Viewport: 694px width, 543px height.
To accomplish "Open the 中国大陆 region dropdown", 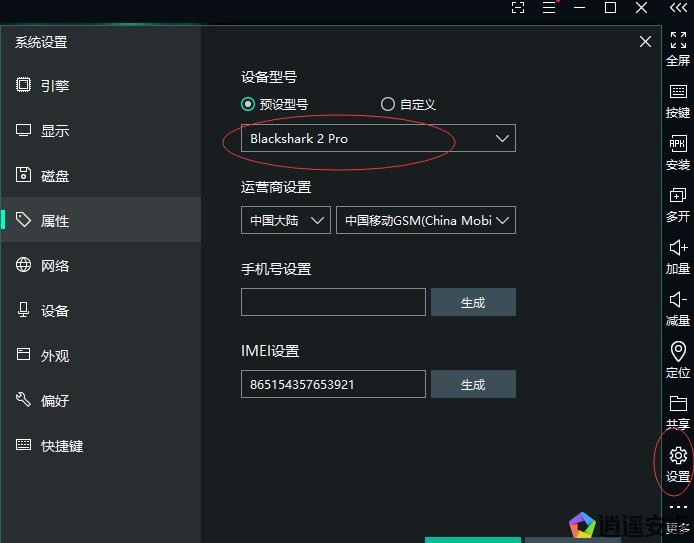I will [285, 221].
